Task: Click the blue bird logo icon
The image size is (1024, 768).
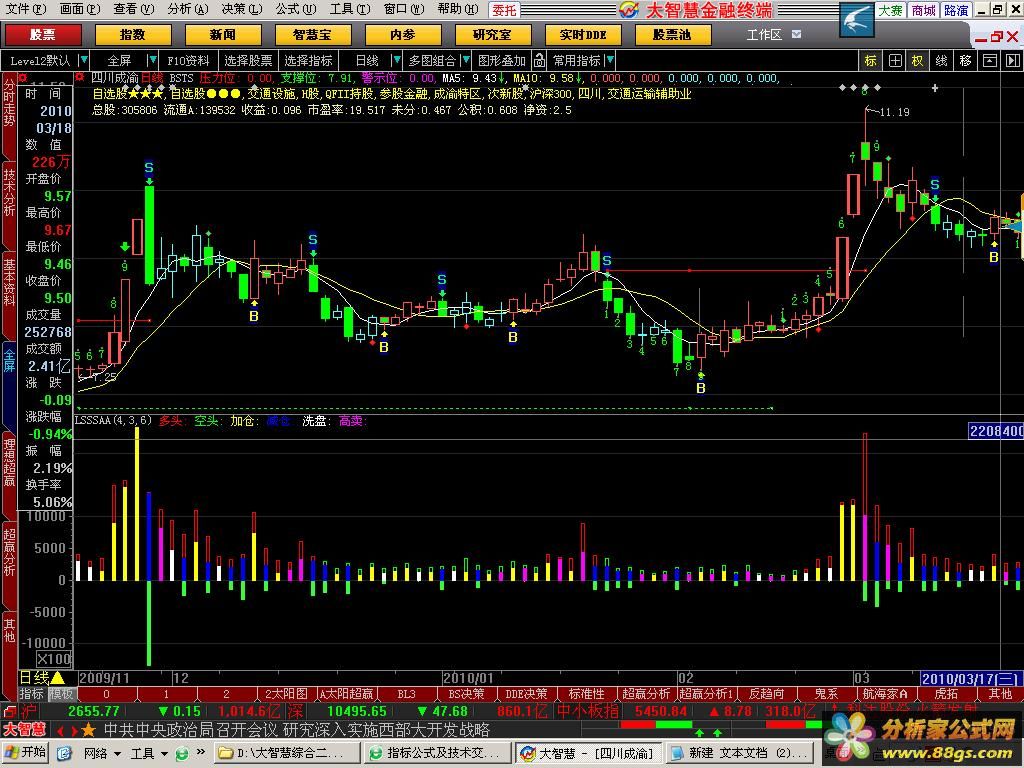Action: [x=855, y=19]
